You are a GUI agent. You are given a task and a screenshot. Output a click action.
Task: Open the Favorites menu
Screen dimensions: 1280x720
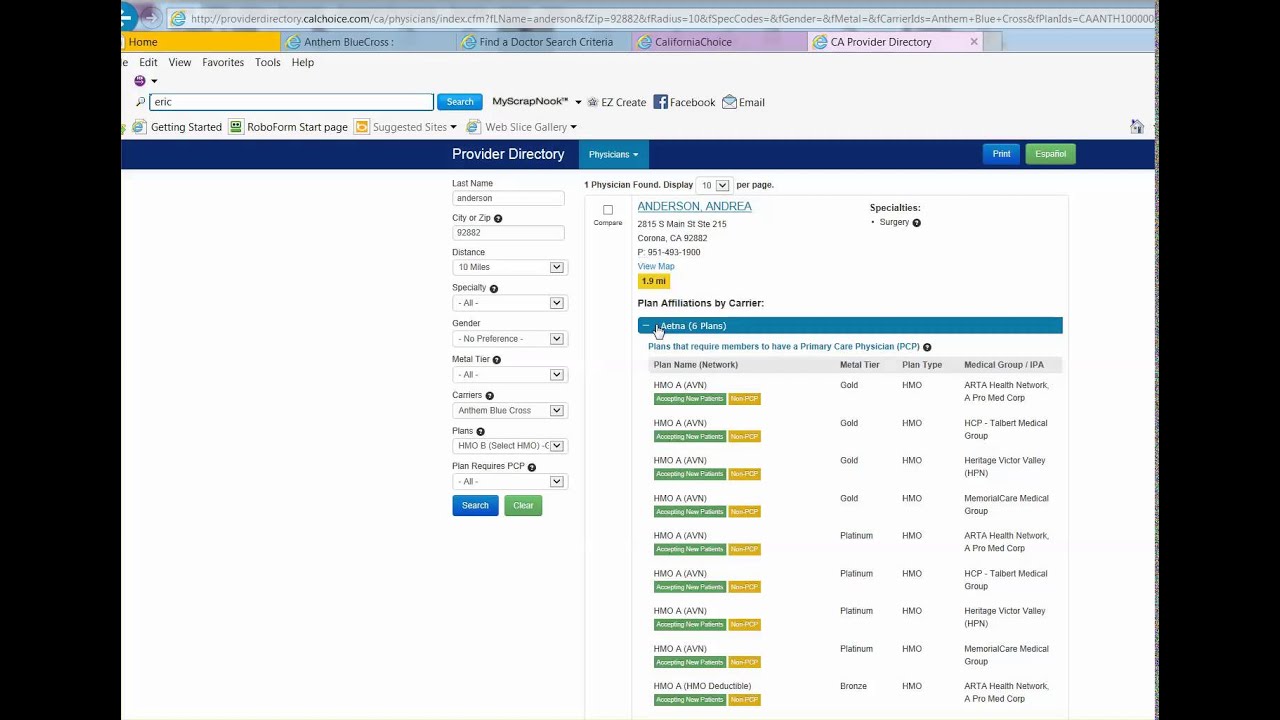pyautogui.click(x=223, y=62)
